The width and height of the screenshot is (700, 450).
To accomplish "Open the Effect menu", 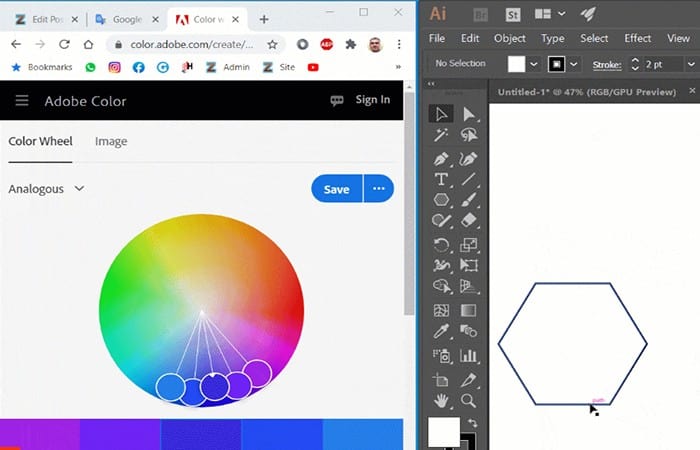I will [638, 38].
